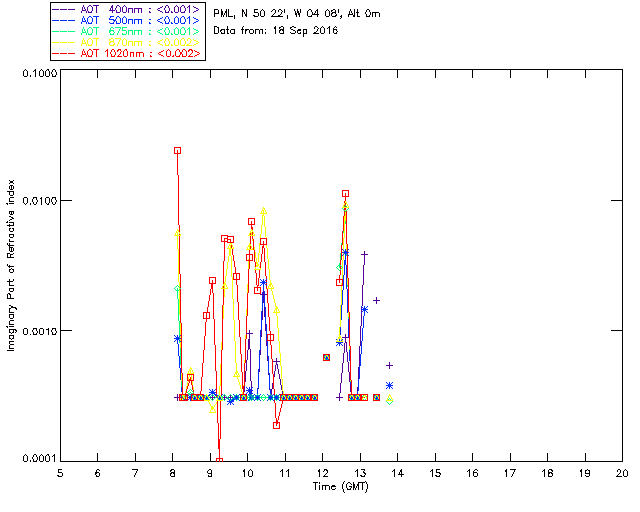The height and width of the screenshot is (512, 640).
Task: Click the x-axis tick label 11
Action: click(285, 473)
